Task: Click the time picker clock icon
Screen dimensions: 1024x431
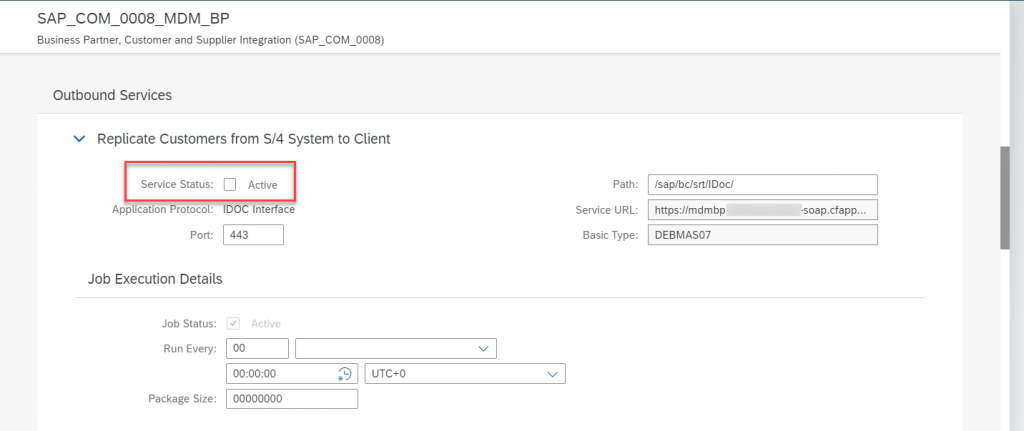Action: coord(345,374)
